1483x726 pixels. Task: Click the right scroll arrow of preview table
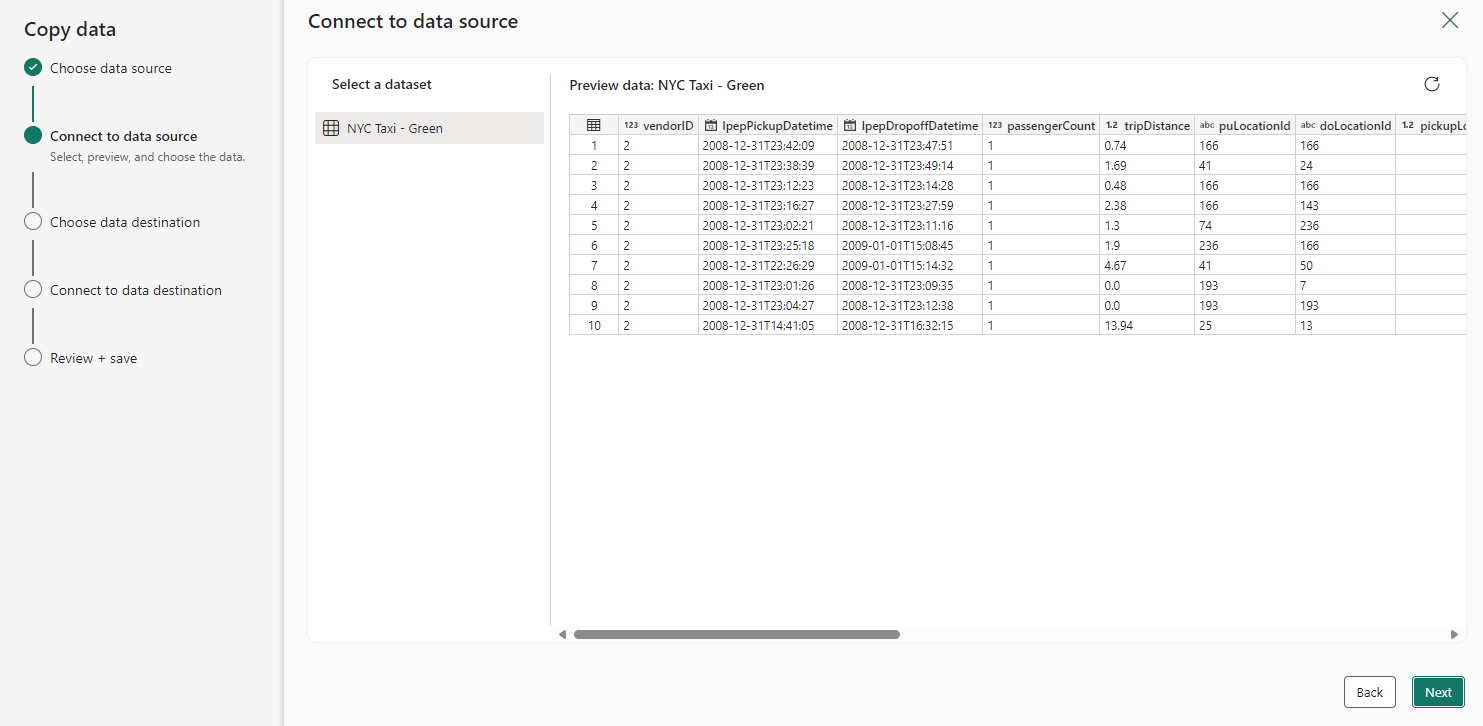pyautogui.click(x=1454, y=634)
